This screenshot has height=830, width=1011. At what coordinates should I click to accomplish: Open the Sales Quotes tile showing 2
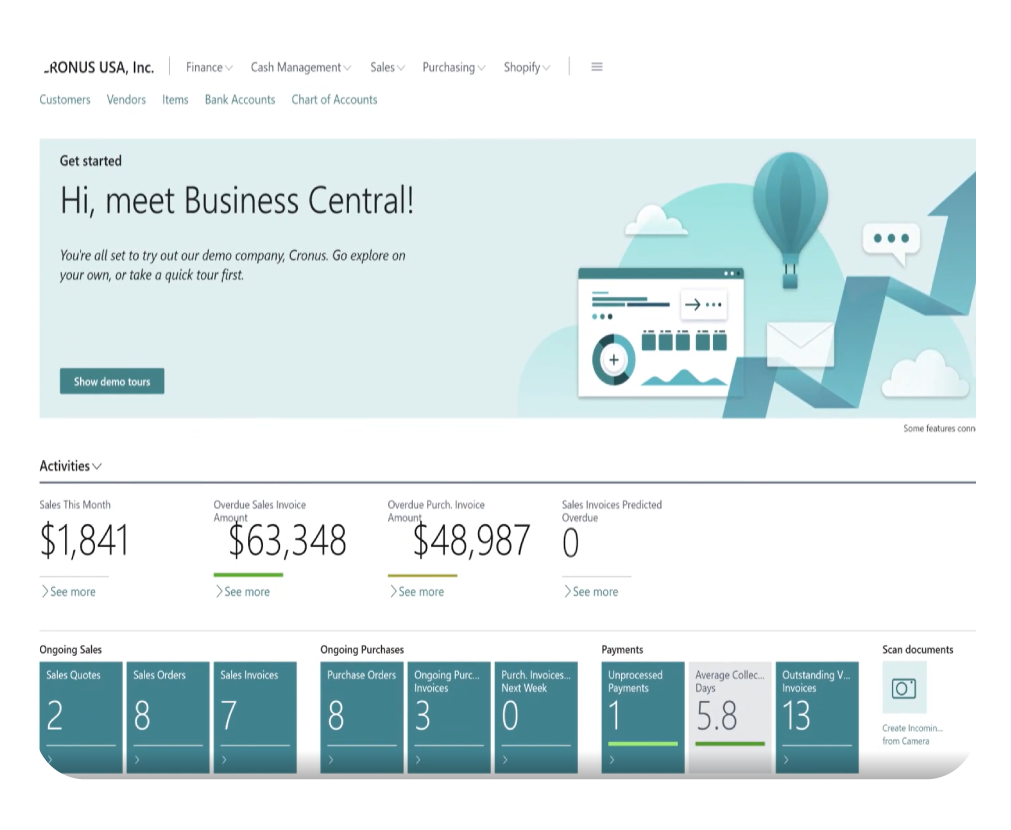pos(81,717)
